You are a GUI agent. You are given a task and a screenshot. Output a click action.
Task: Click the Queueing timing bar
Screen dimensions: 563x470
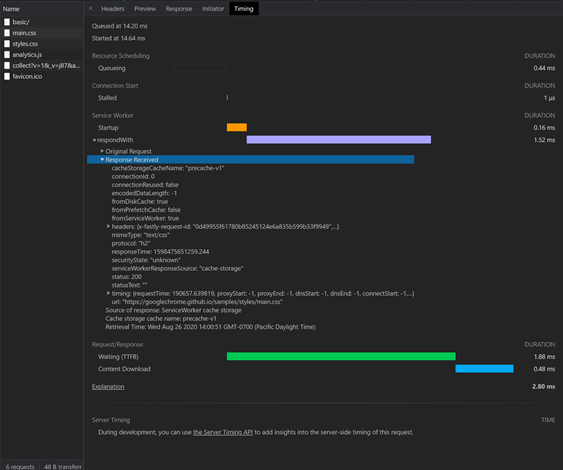click(x=200, y=68)
